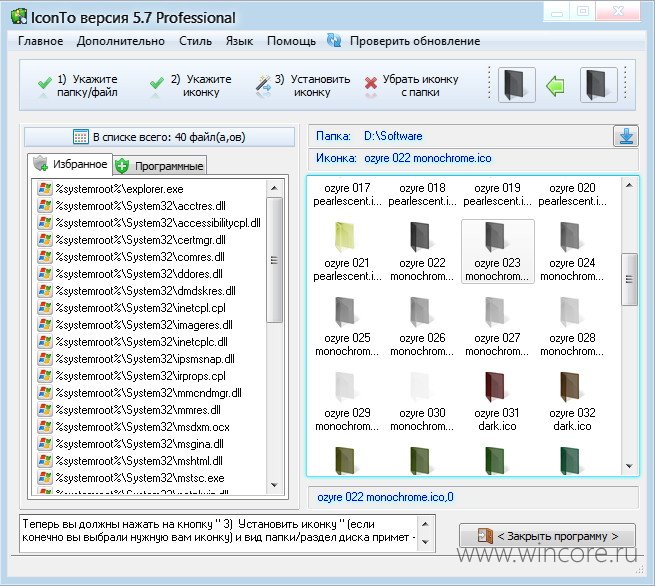655x586 pixels.
Task: Select the ozyre 017 pearlescent label
Action: tap(347, 195)
